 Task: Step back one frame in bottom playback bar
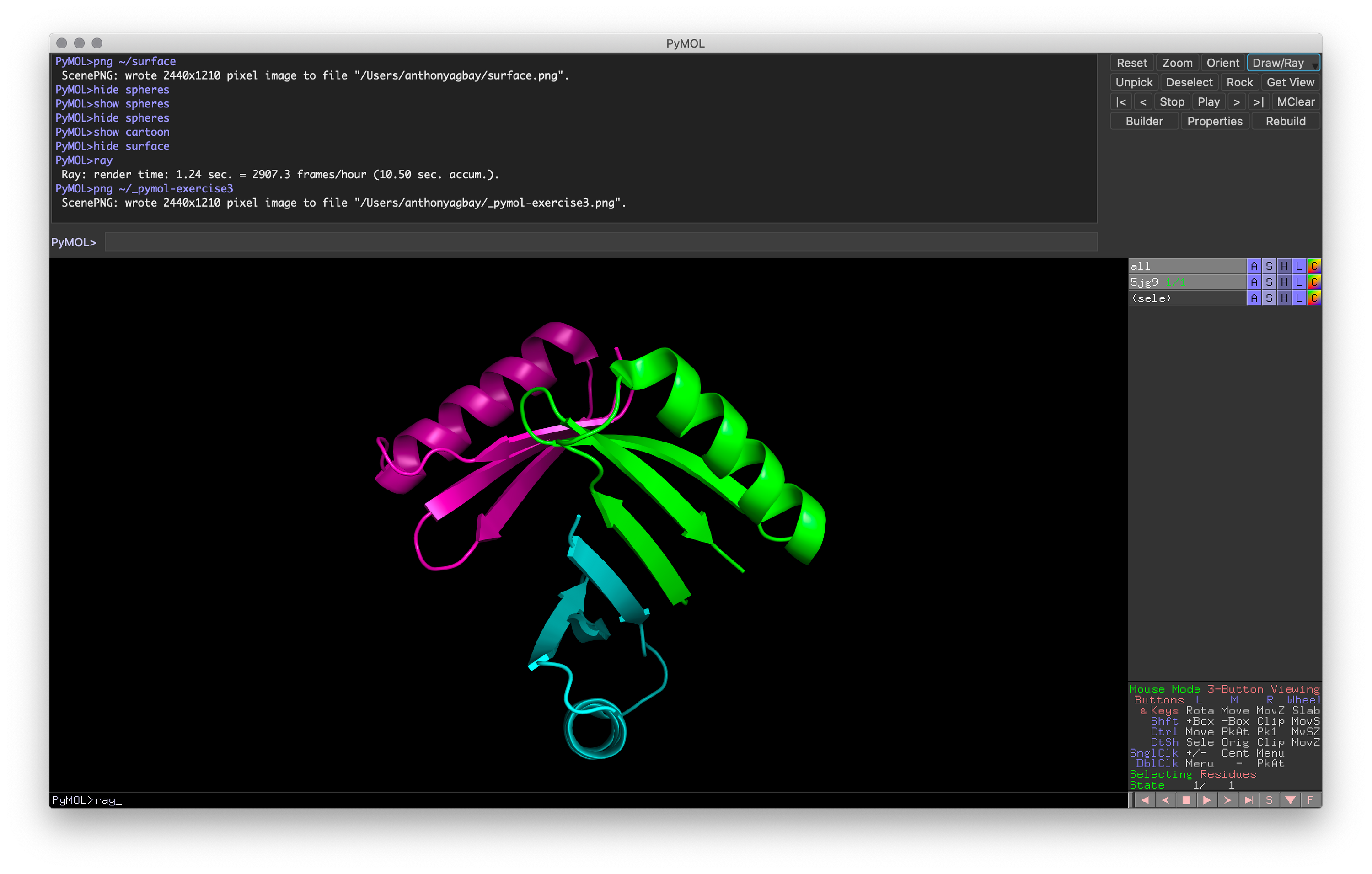coord(1165,800)
